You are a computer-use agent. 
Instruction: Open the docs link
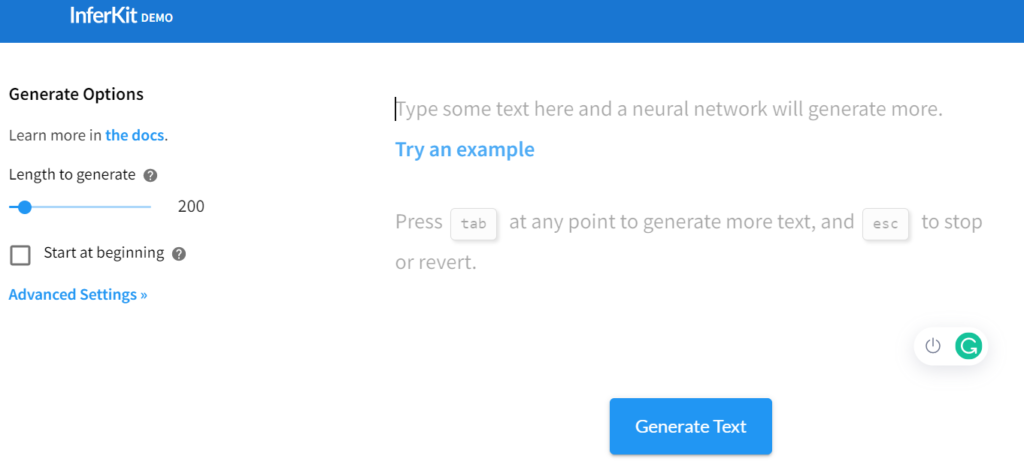135,136
